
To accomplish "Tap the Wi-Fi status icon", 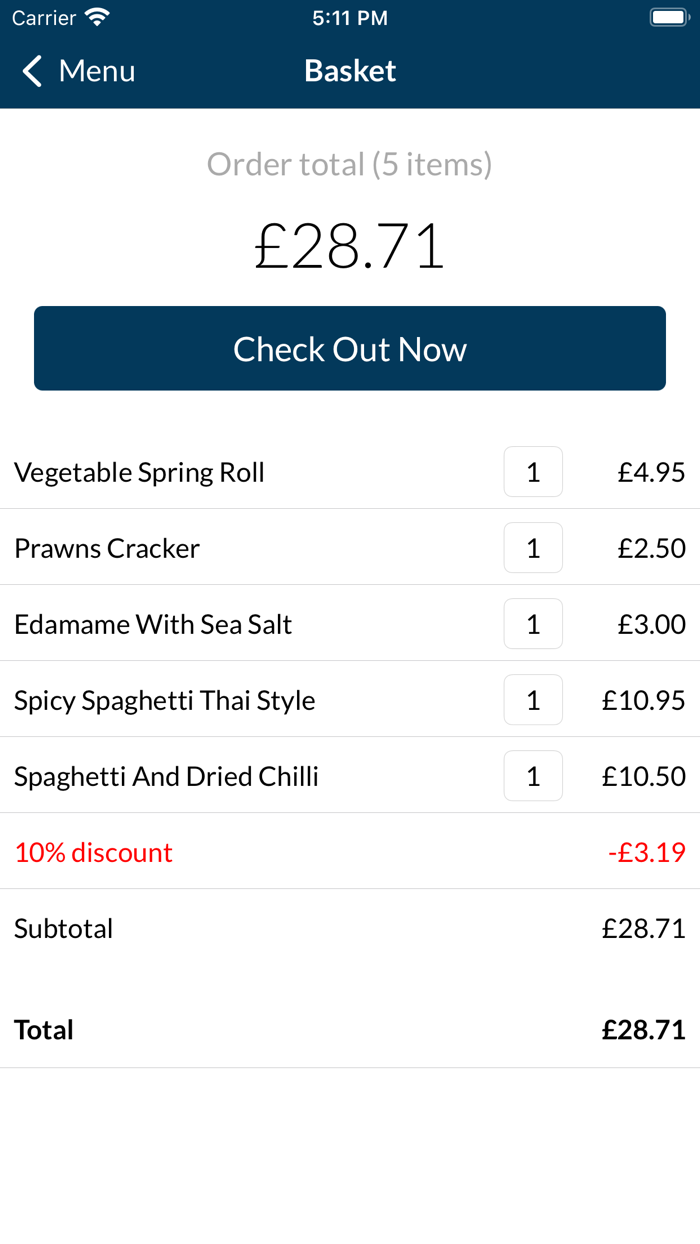I will point(97,17).
